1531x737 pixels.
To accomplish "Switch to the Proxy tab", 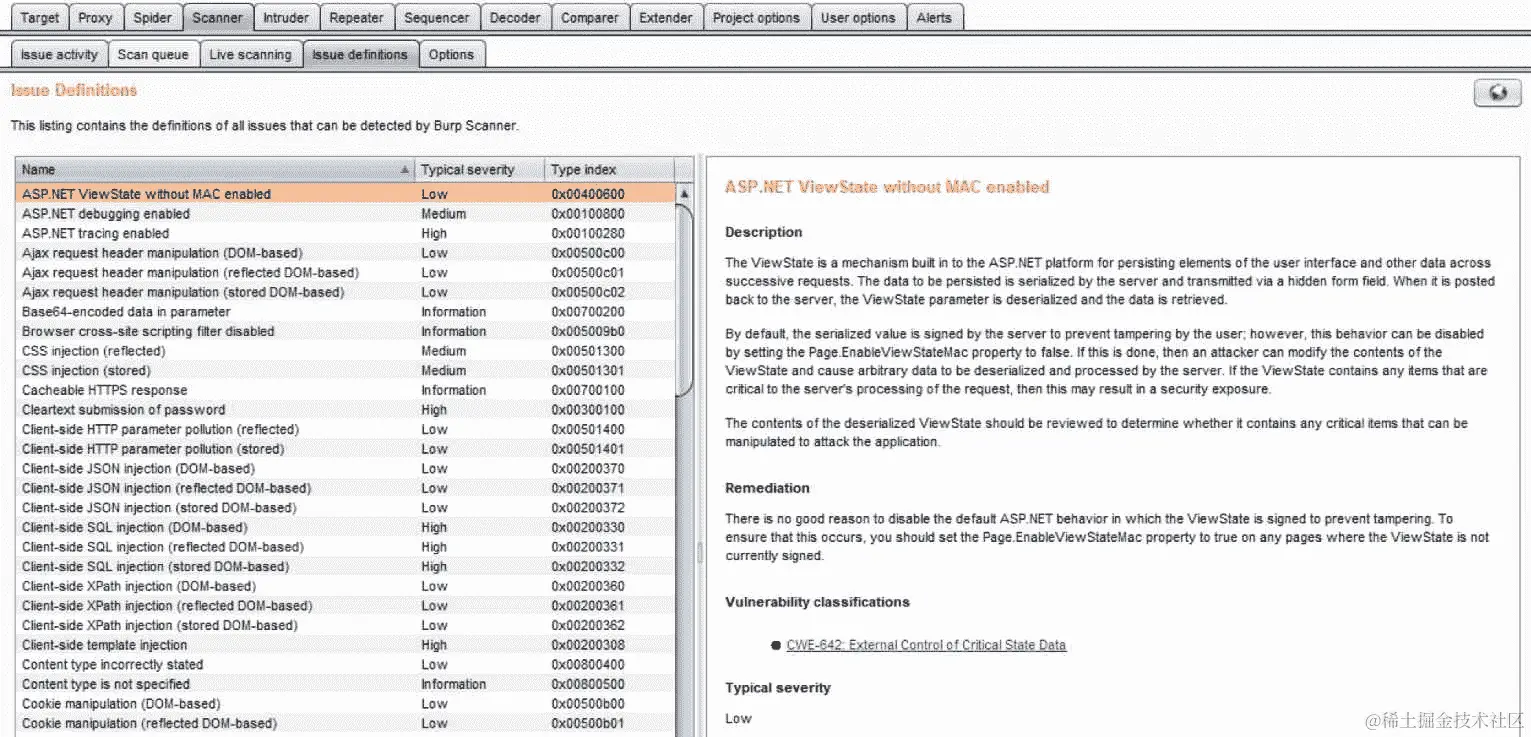I will coord(95,17).
